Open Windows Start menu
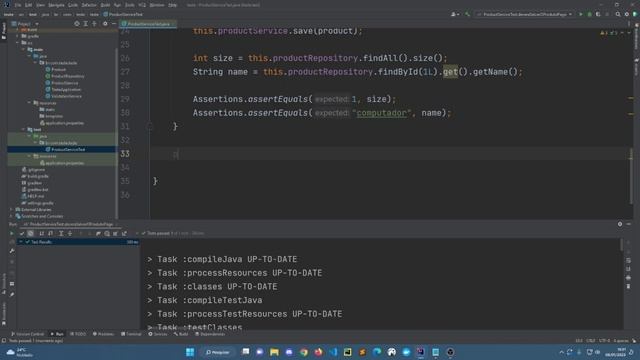 pyautogui.click(x=190, y=352)
